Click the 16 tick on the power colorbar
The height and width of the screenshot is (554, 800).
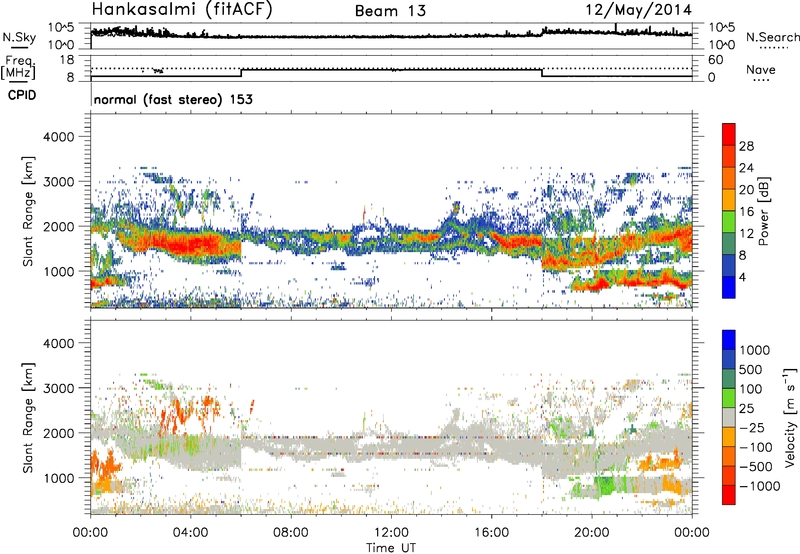[x=746, y=212]
